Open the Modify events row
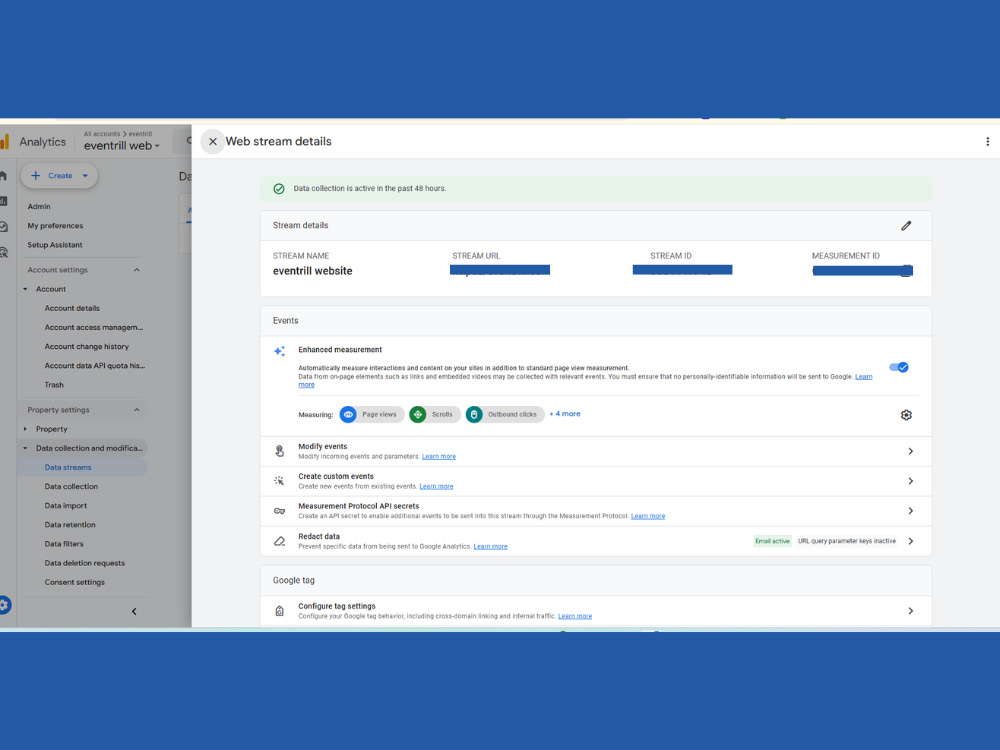This screenshot has width=1000, height=750. tap(596, 452)
